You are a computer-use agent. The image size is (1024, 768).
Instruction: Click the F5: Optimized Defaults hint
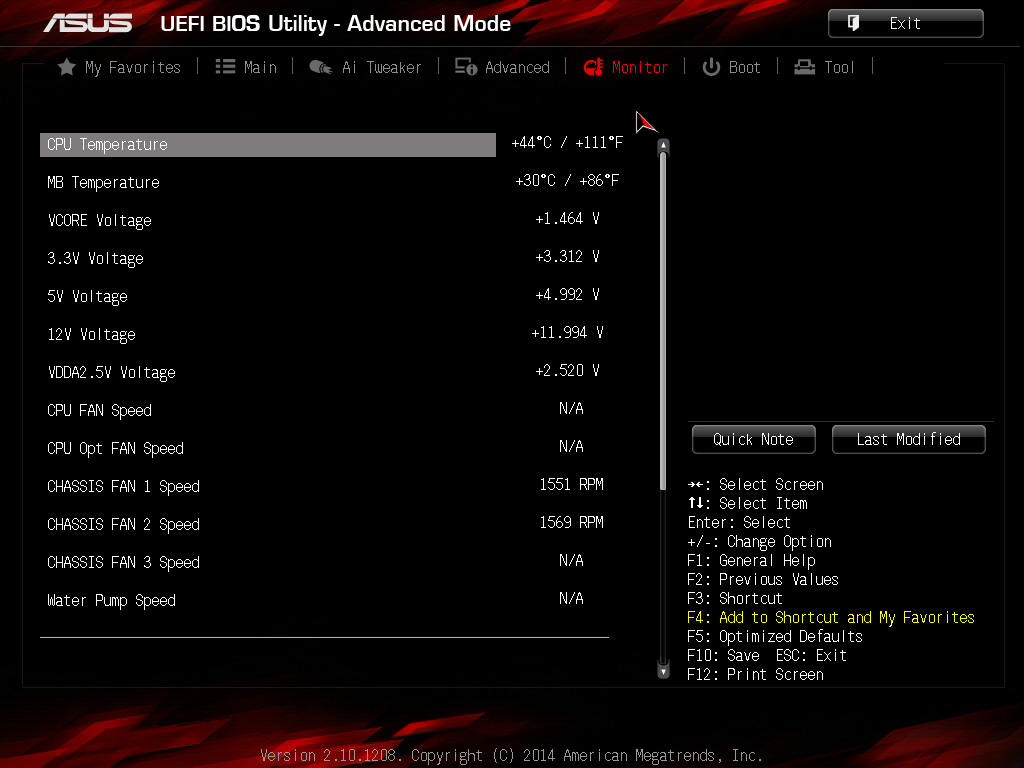click(x=775, y=637)
